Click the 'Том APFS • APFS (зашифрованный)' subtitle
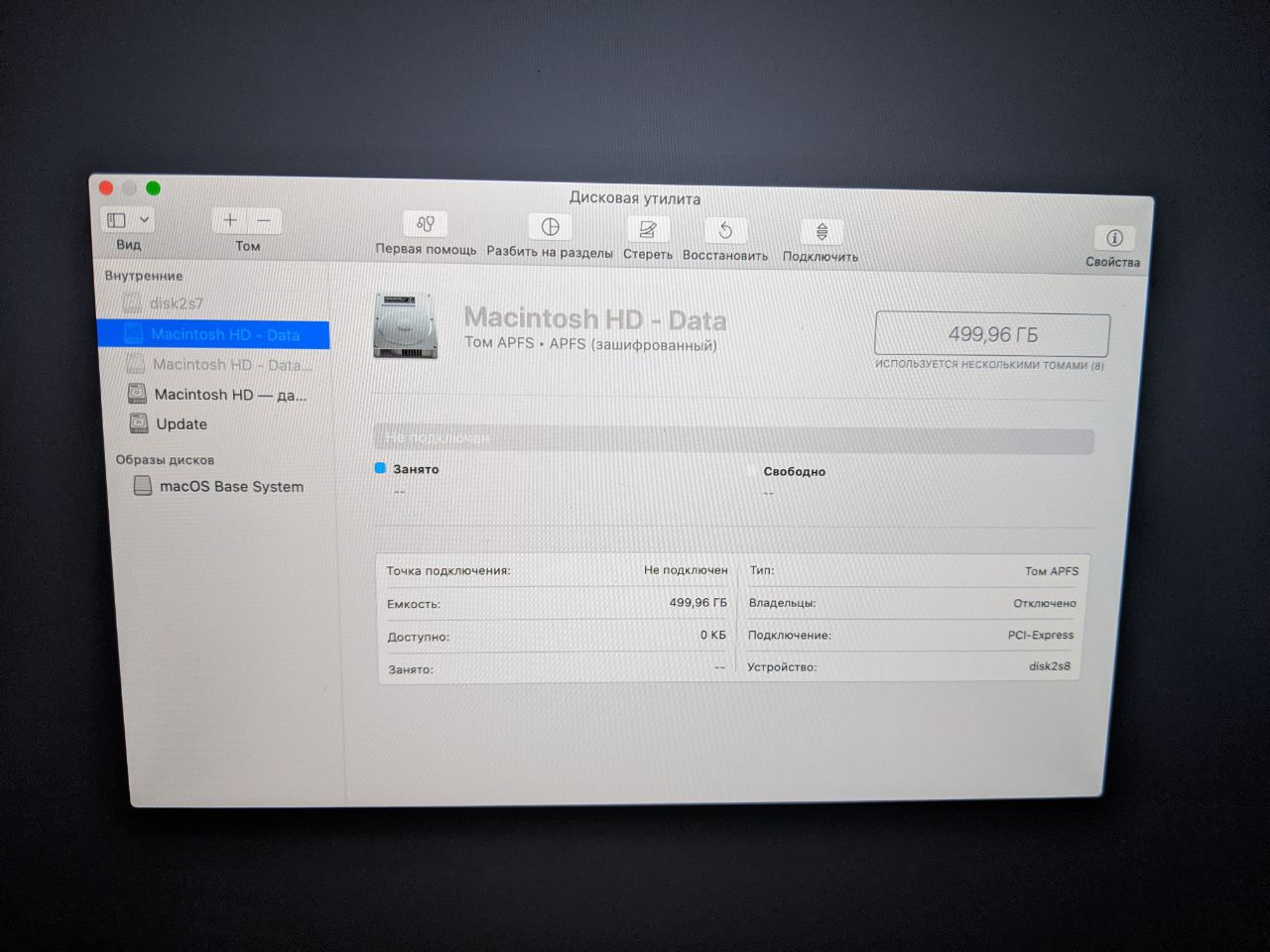This screenshot has width=1270, height=952. [x=590, y=344]
